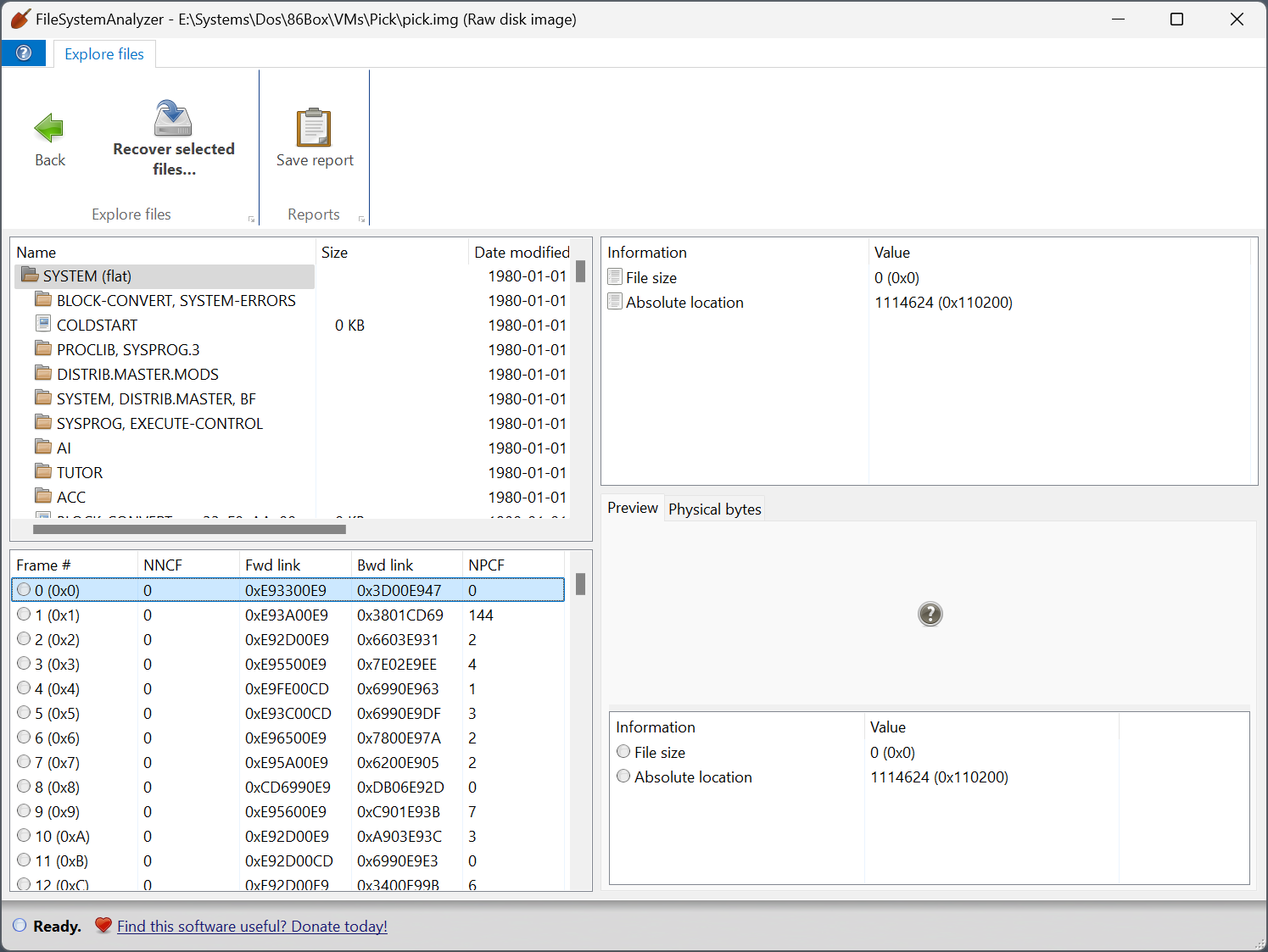The height and width of the screenshot is (952, 1268).
Task: Click the Absolute location document icon in top panel
Action: [x=615, y=301]
